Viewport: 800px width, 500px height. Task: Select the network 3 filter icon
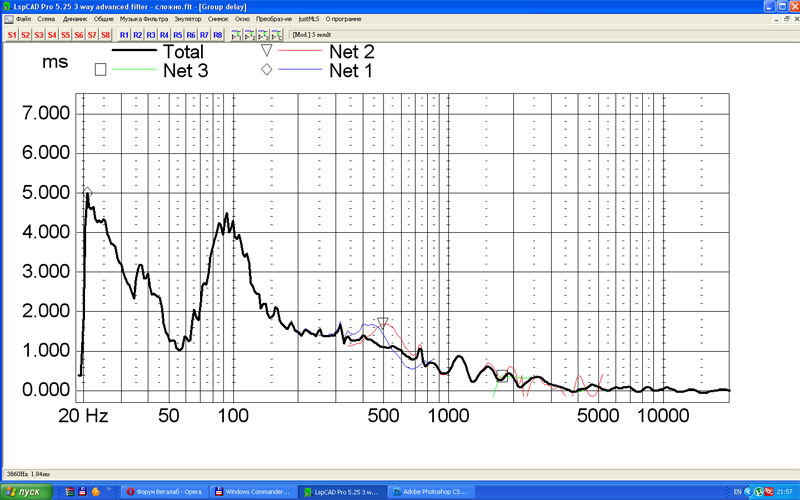[263, 35]
